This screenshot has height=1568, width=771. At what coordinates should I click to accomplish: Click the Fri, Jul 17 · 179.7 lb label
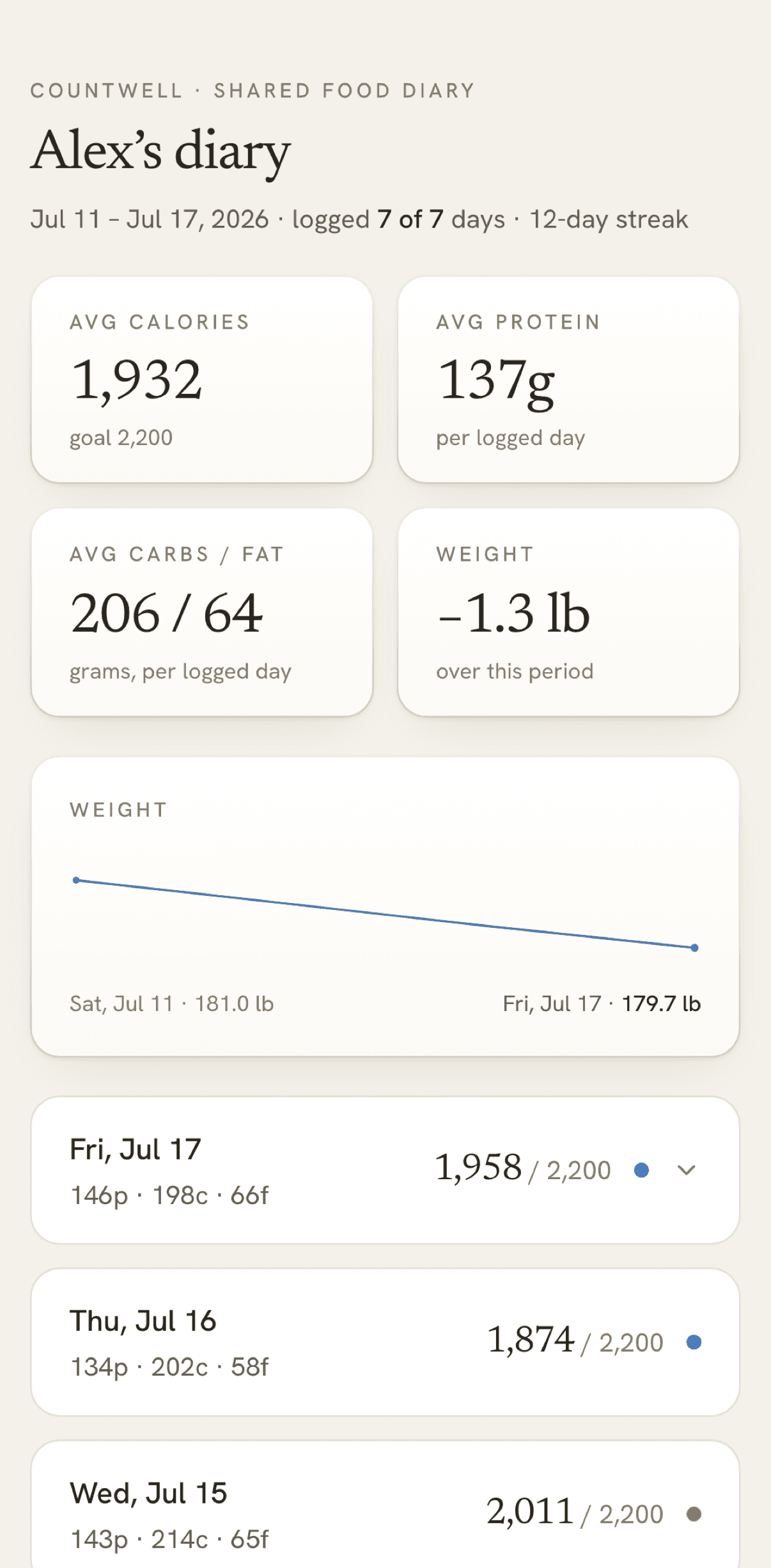coord(602,1003)
